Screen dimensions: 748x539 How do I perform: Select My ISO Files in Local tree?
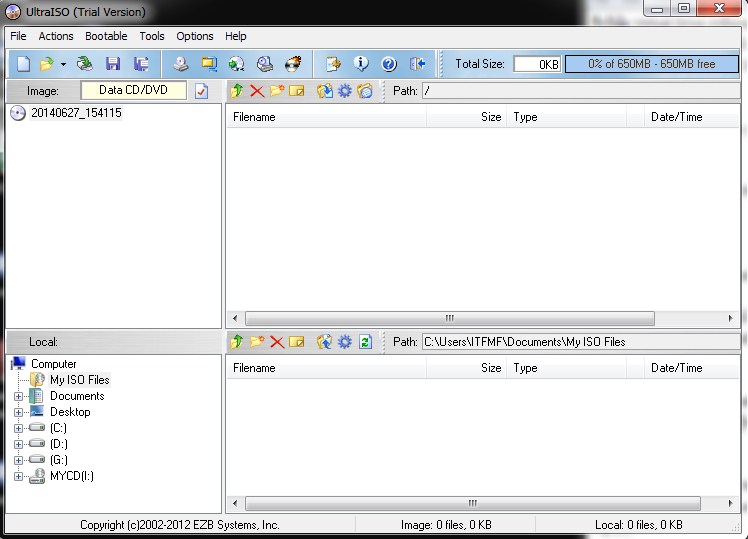tap(80, 380)
